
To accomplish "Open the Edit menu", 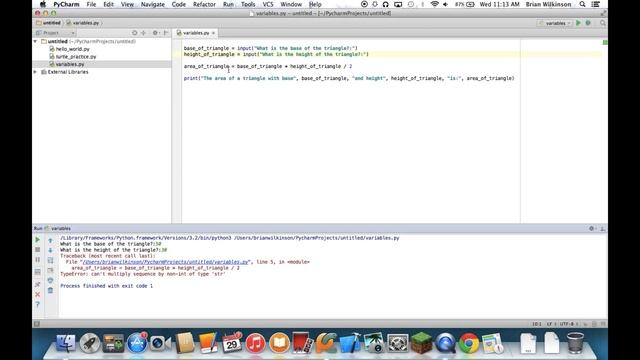I will point(108,4).
